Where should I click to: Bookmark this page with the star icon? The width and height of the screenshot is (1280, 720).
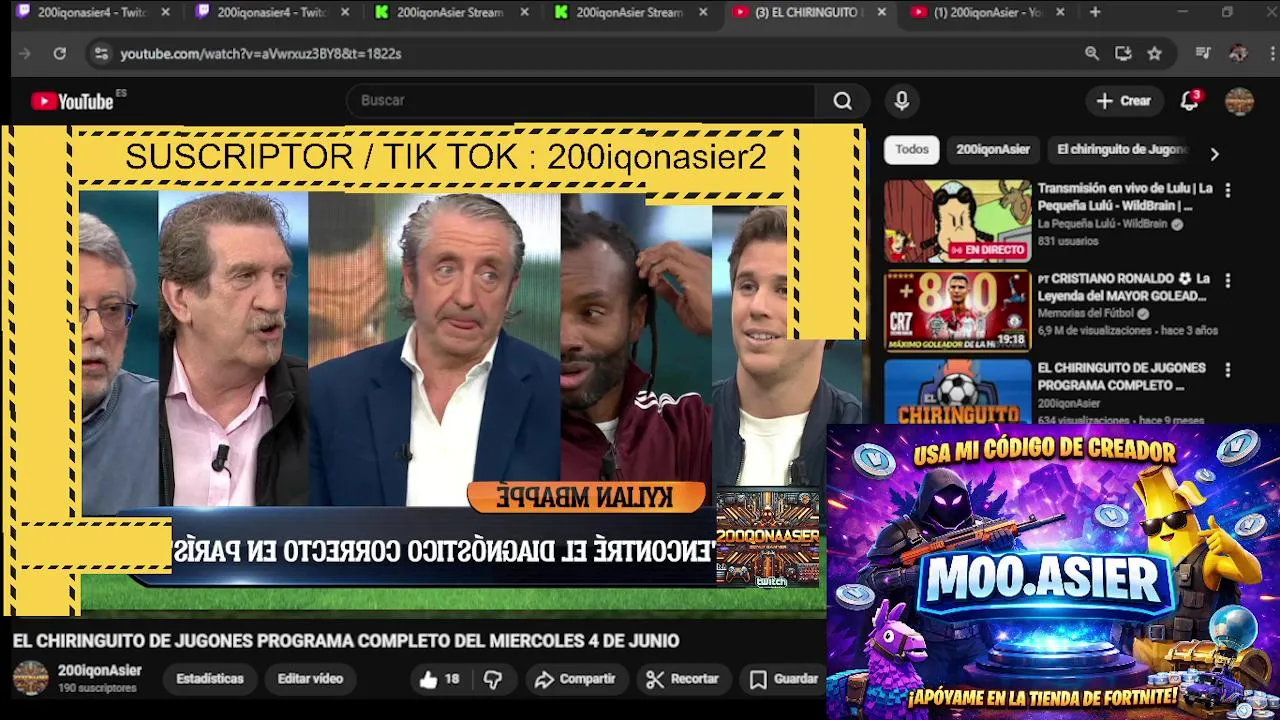pyautogui.click(x=1154, y=54)
